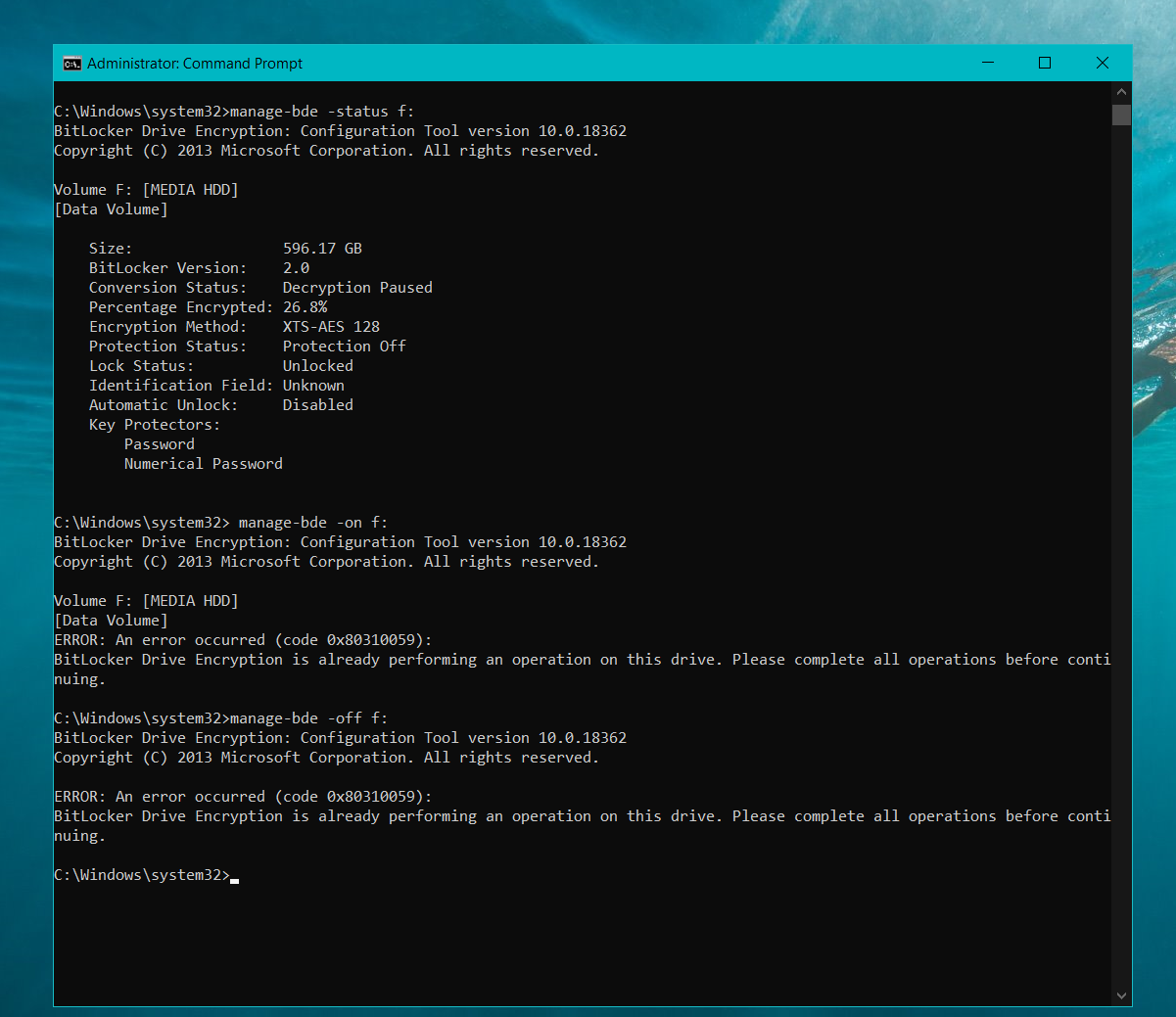Click the 'Percentage Encrypted:' 26.8% row
Screen dimensions: 1176x1017
pos(208,307)
